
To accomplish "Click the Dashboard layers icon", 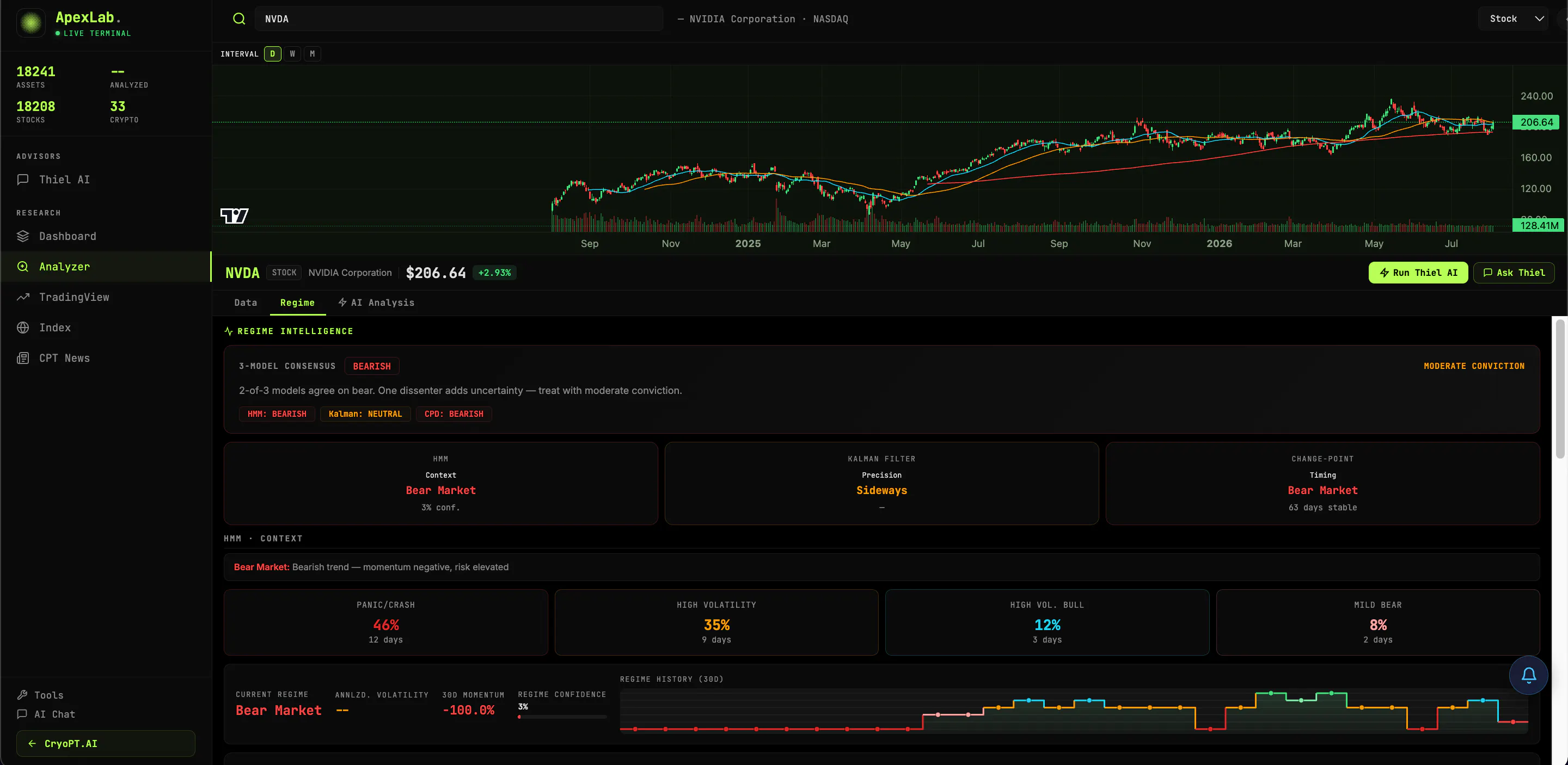I will pyautogui.click(x=23, y=236).
